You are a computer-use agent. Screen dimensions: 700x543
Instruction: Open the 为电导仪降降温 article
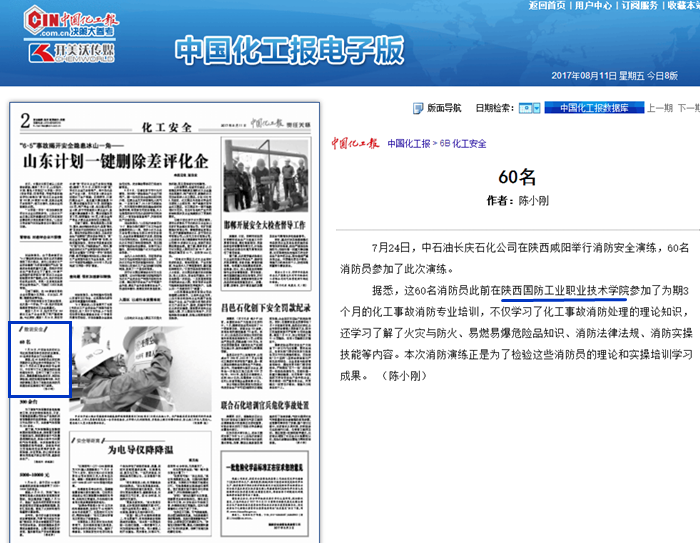click(140, 450)
